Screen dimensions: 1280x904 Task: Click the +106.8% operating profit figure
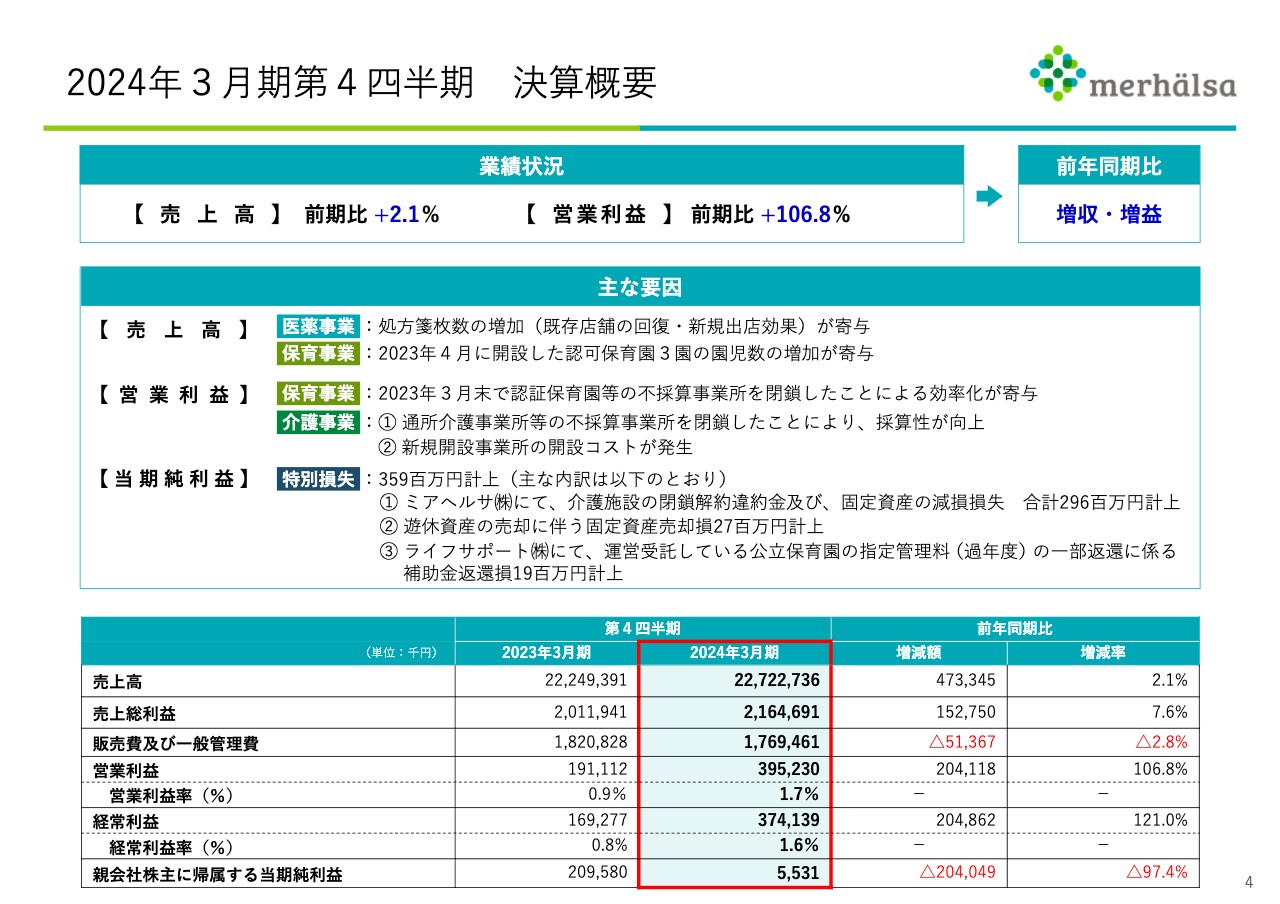(804, 215)
